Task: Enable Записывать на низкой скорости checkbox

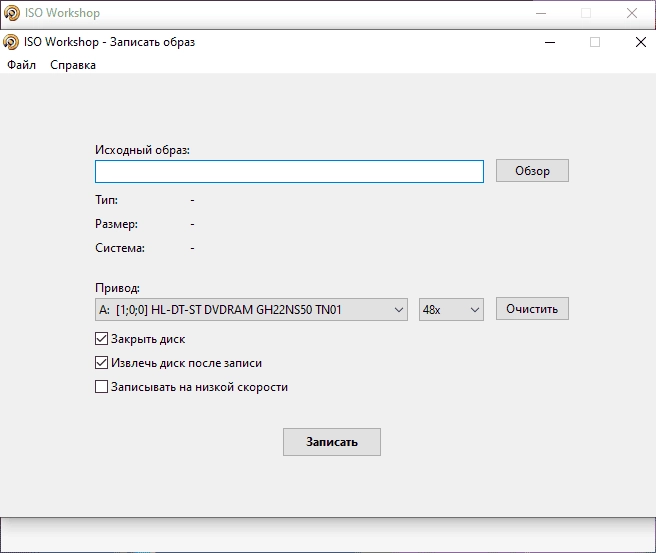Action: coord(101,387)
